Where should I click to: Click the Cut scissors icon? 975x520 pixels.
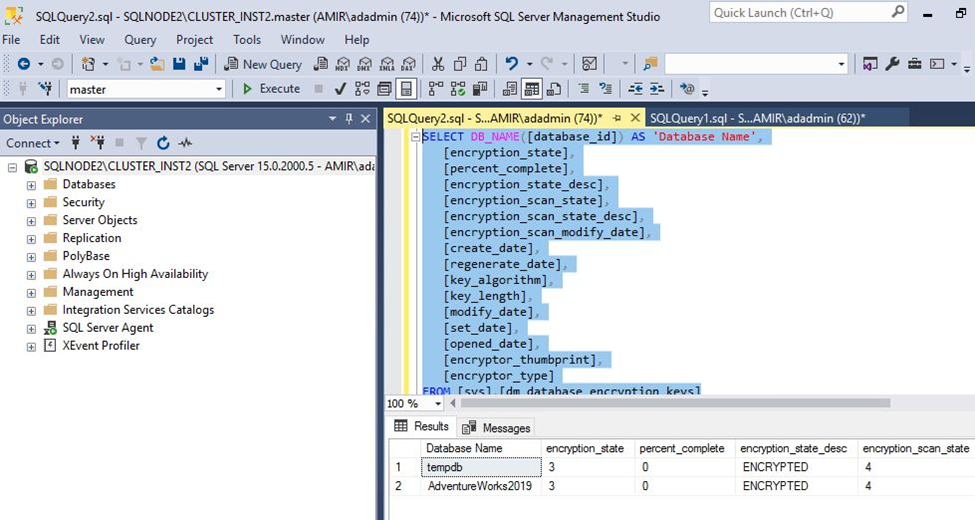pos(437,64)
